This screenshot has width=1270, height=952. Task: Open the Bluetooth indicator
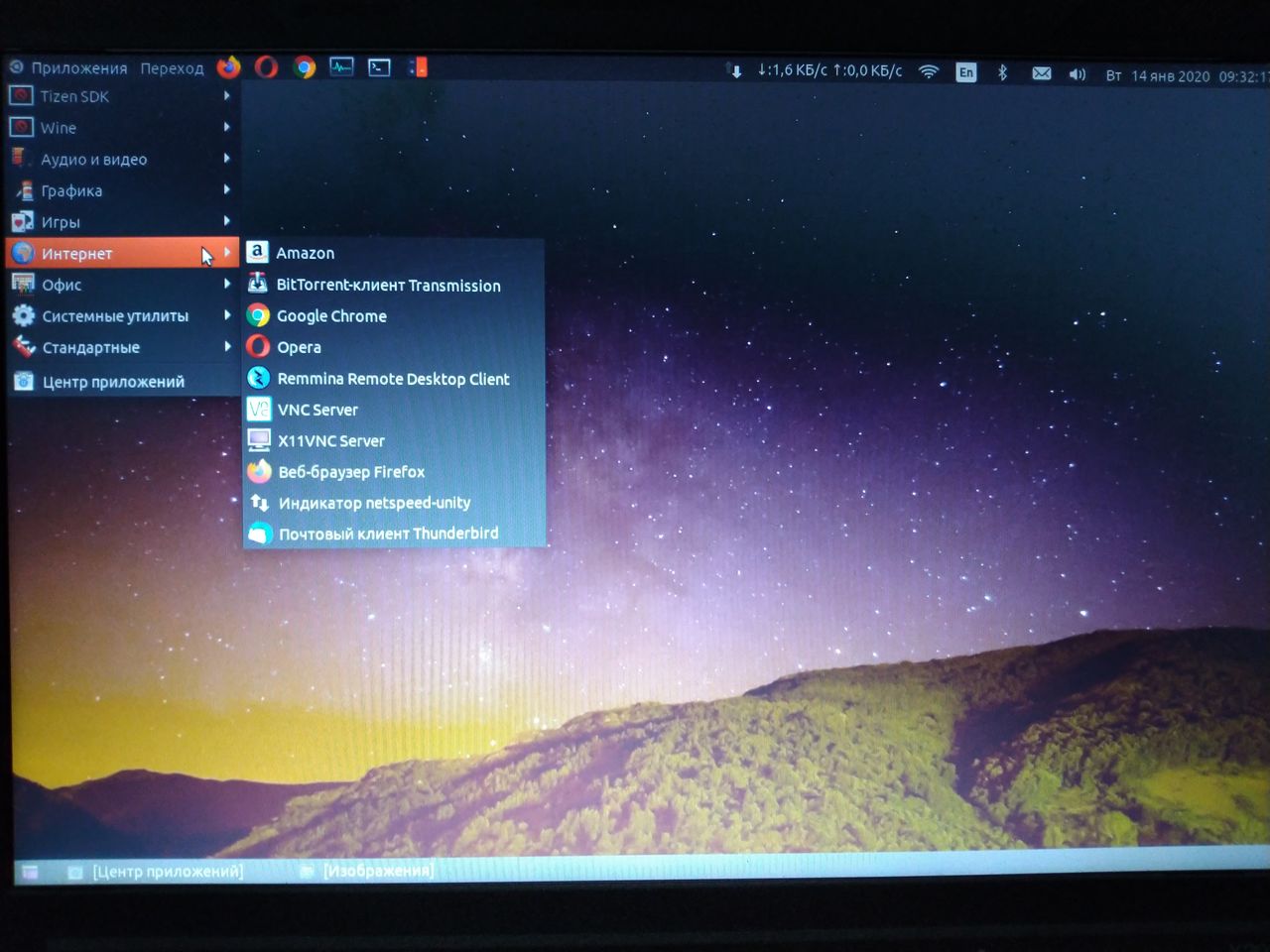point(1002,72)
